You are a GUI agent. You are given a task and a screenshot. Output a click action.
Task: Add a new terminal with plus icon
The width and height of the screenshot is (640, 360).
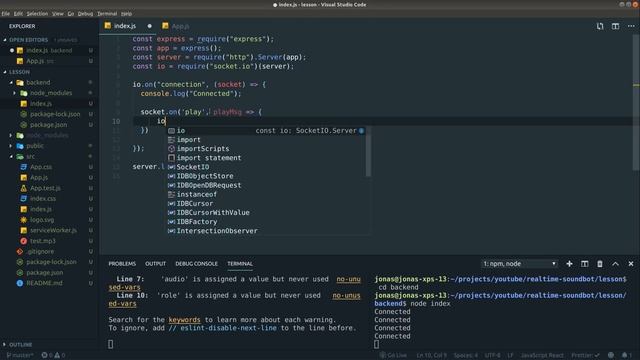(x=569, y=264)
